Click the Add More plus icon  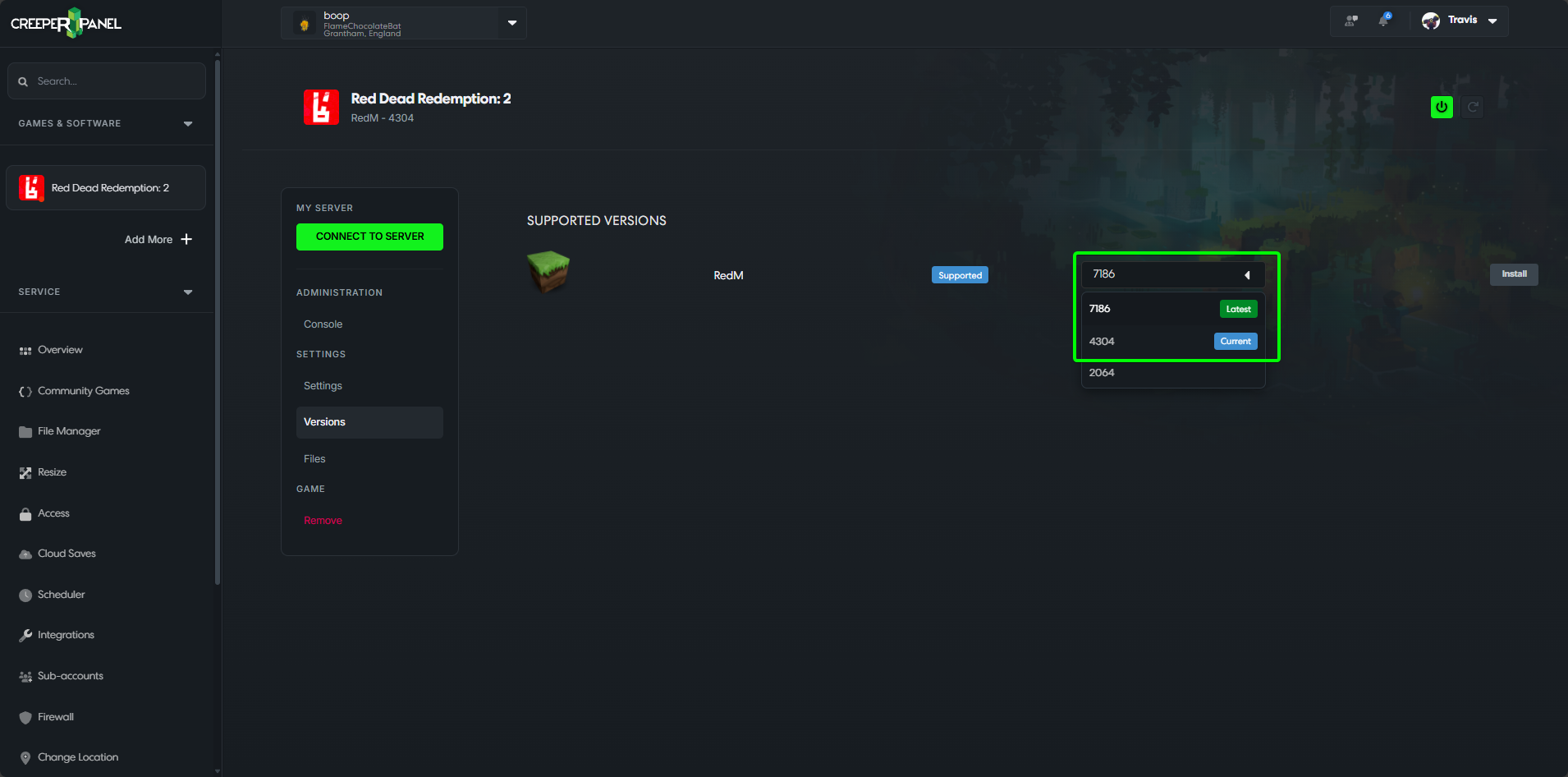pos(186,239)
